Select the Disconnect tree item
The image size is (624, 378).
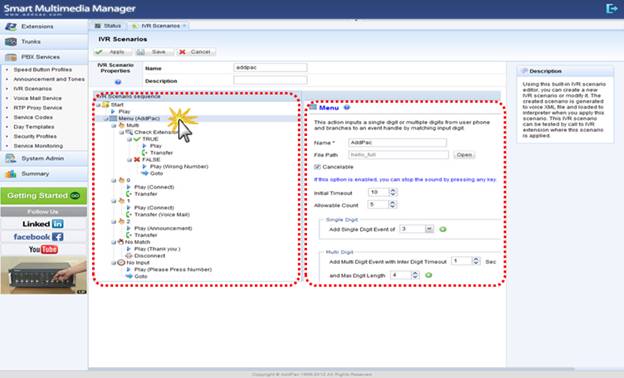(x=150, y=256)
